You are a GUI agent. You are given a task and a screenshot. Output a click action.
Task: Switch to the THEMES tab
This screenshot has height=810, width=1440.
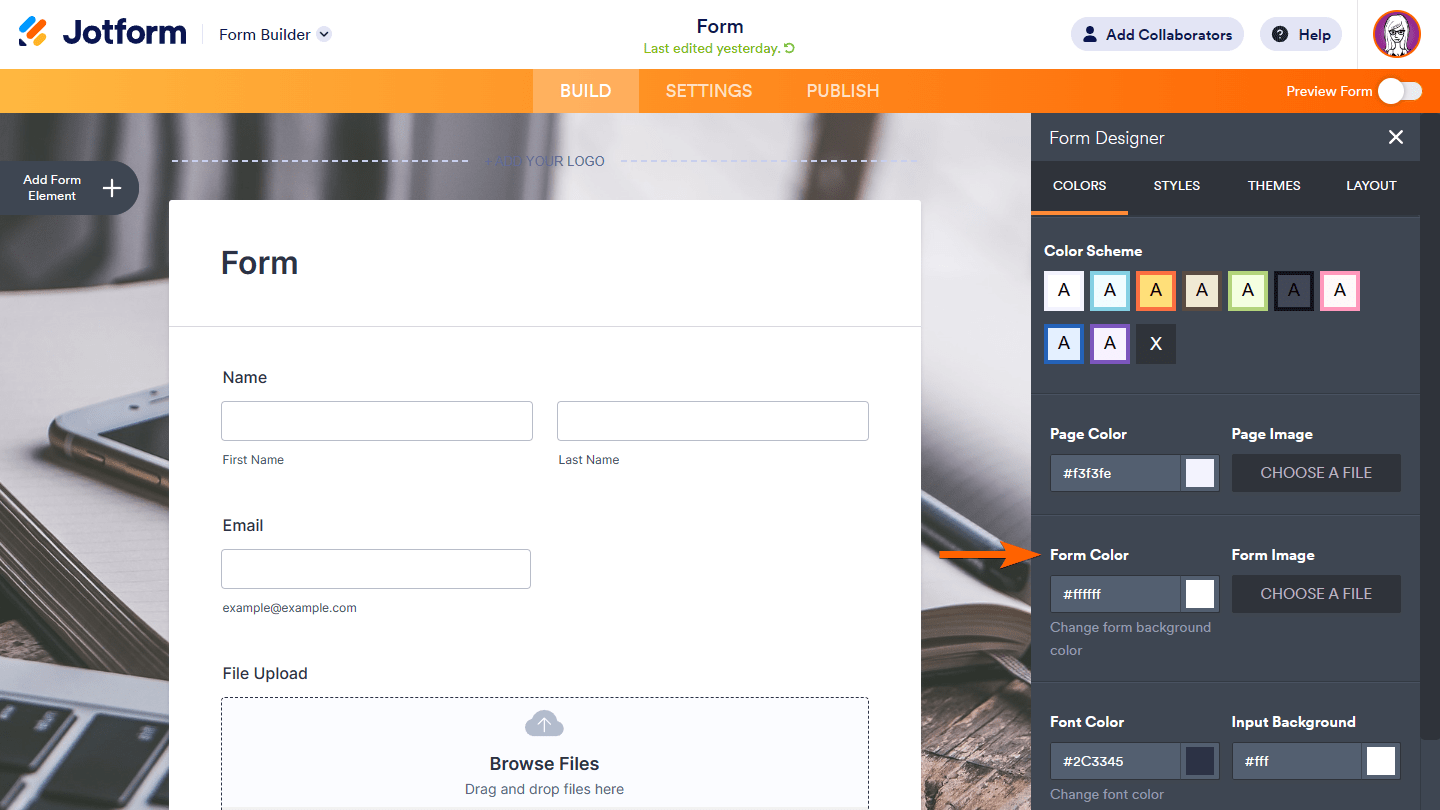click(1274, 186)
